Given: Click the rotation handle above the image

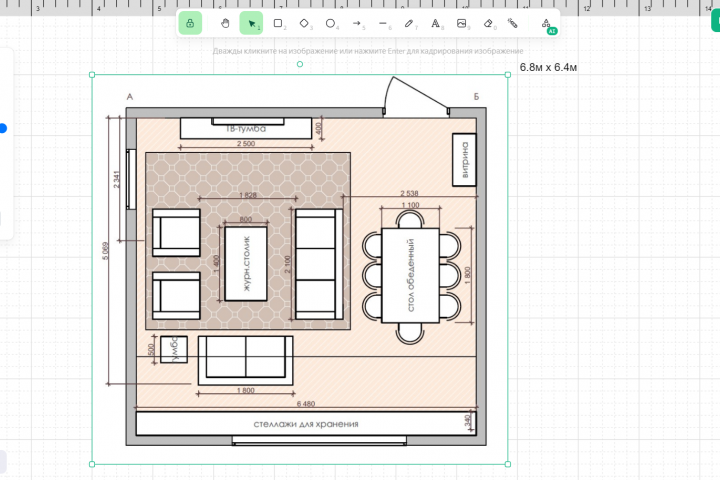Looking at the screenshot, I should 300,64.
